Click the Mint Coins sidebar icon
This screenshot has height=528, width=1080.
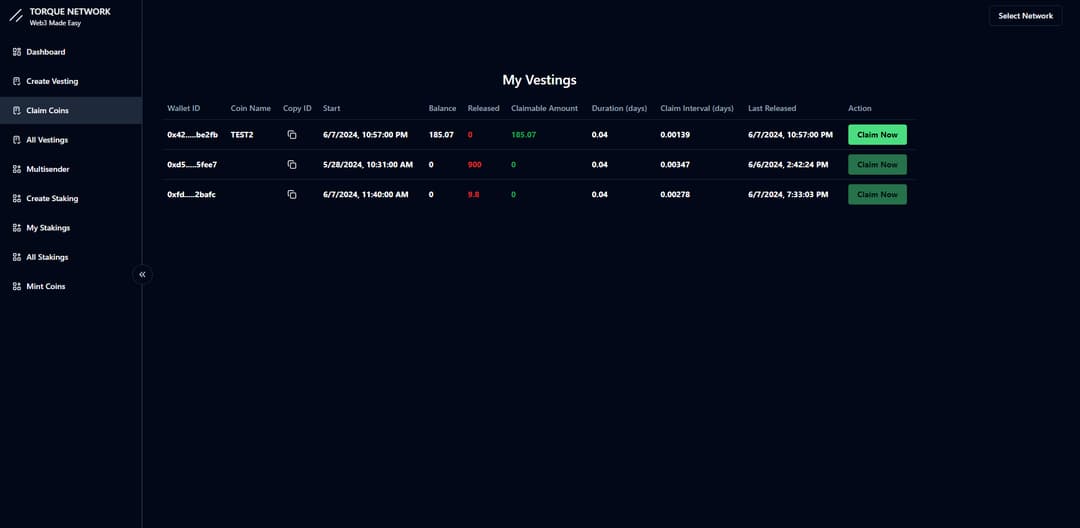[x=17, y=286]
